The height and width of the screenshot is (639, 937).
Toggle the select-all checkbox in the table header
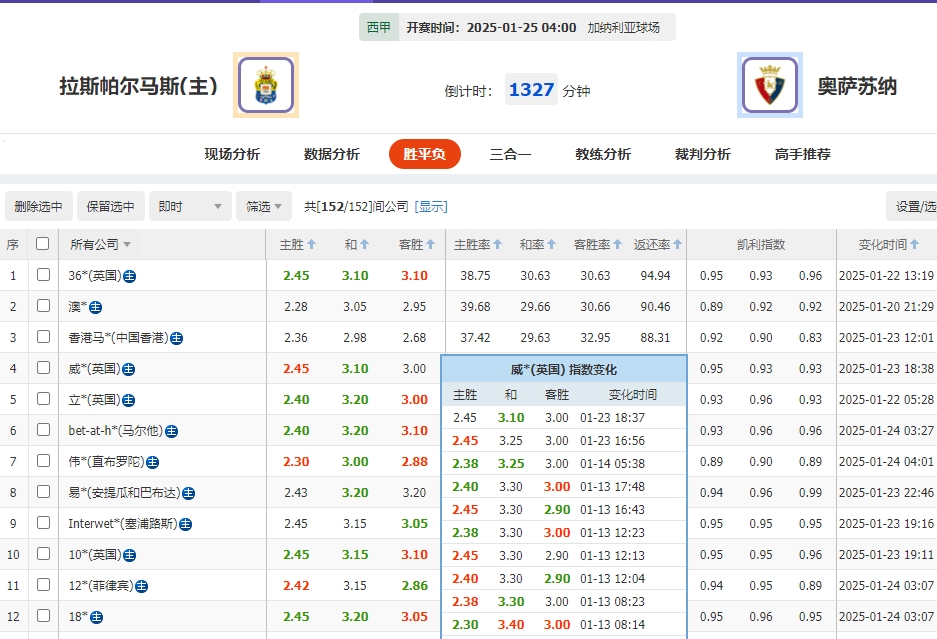pos(42,243)
